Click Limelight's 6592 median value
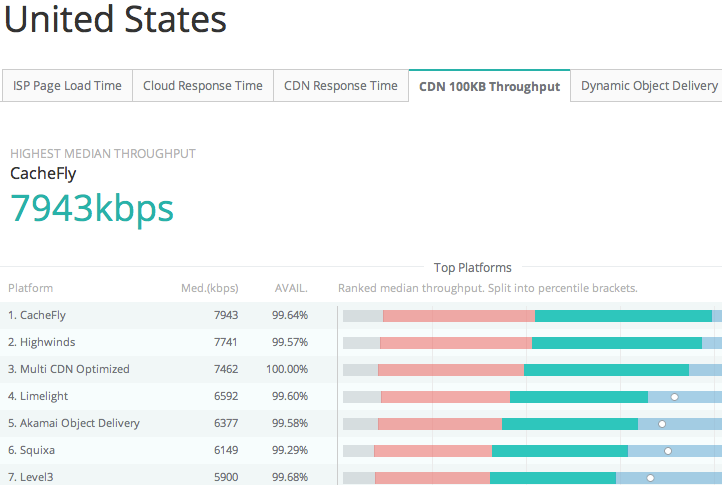 pyautogui.click(x=226, y=396)
